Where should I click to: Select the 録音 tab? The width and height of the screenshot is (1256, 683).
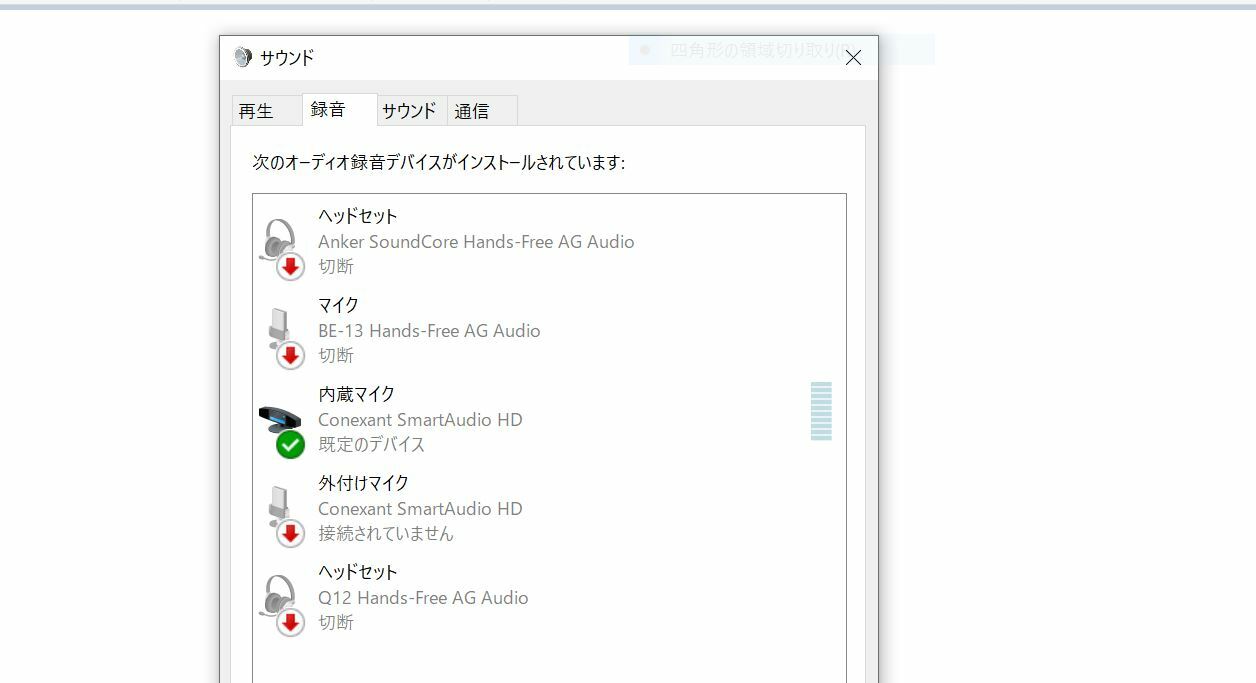tap(339, 109)
